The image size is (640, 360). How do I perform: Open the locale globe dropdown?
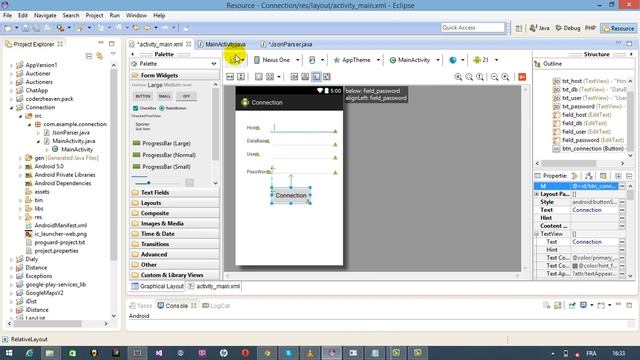457,60
